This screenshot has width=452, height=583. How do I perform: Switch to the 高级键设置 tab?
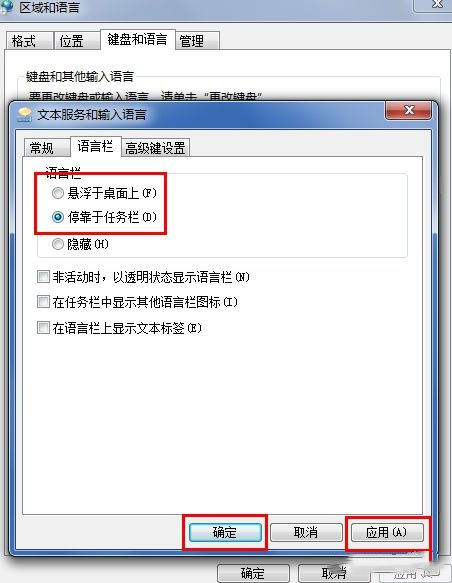click(155, 148)
